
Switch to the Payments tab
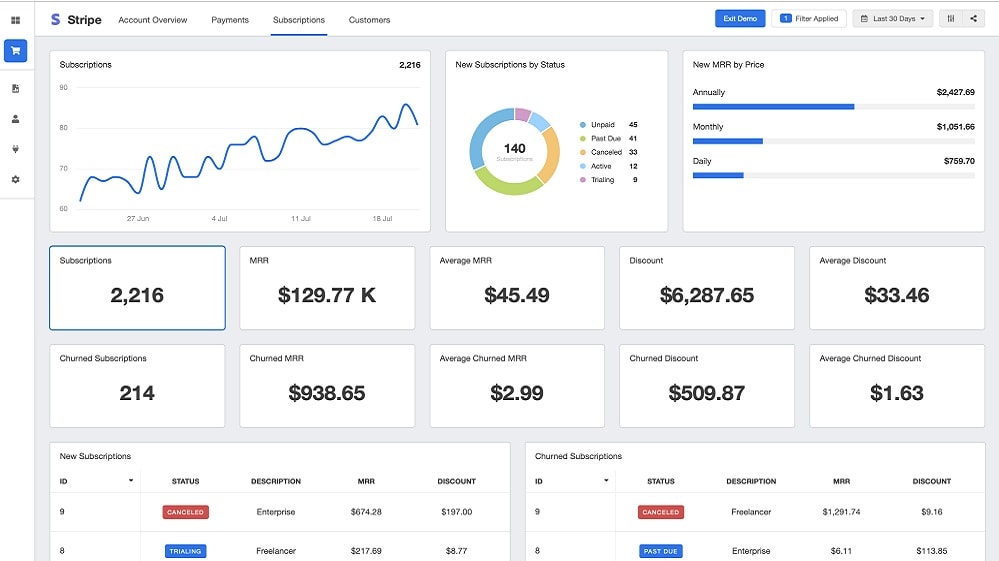(230, 20)
